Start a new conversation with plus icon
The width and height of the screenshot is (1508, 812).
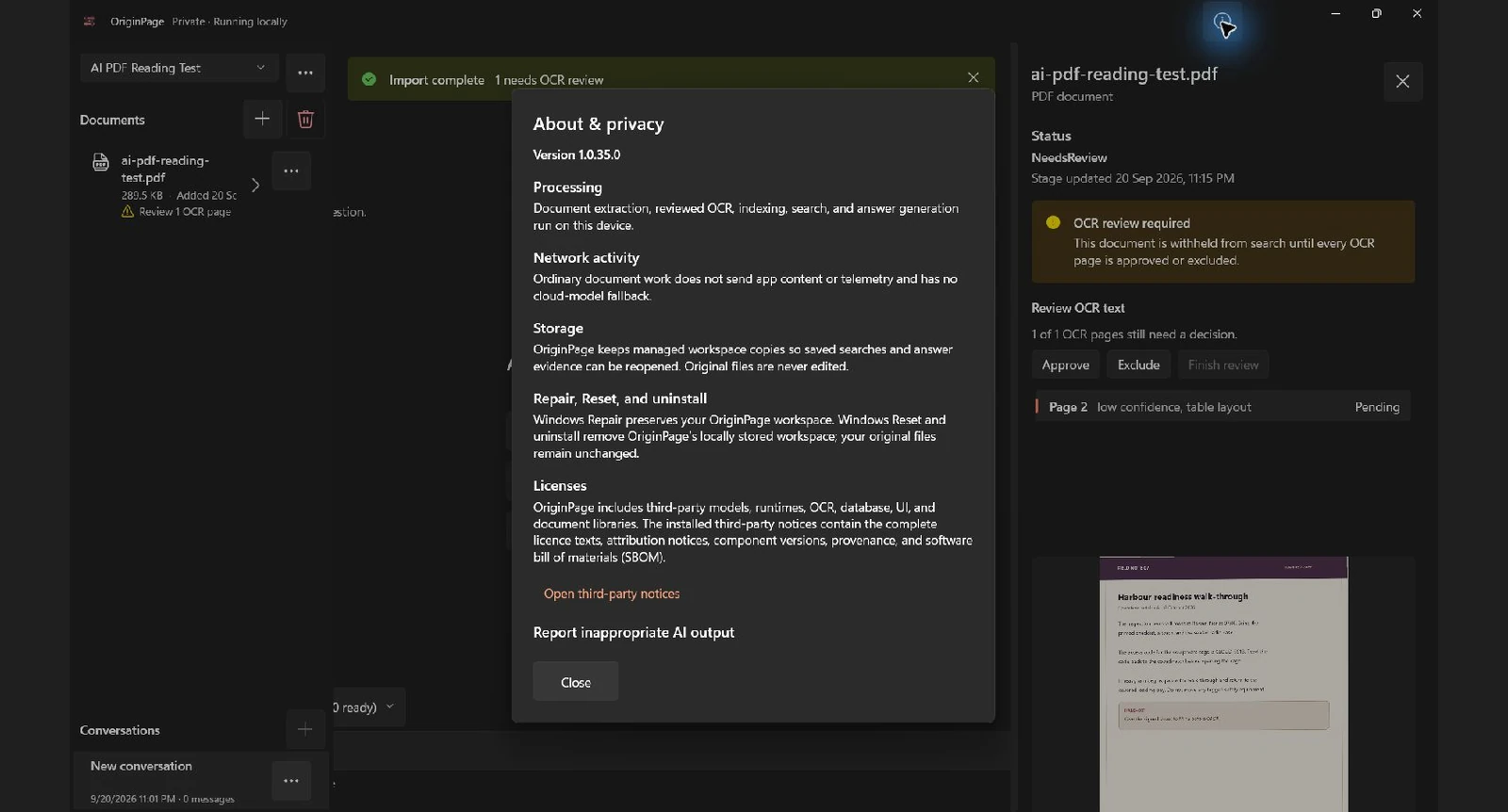point(305,729)
